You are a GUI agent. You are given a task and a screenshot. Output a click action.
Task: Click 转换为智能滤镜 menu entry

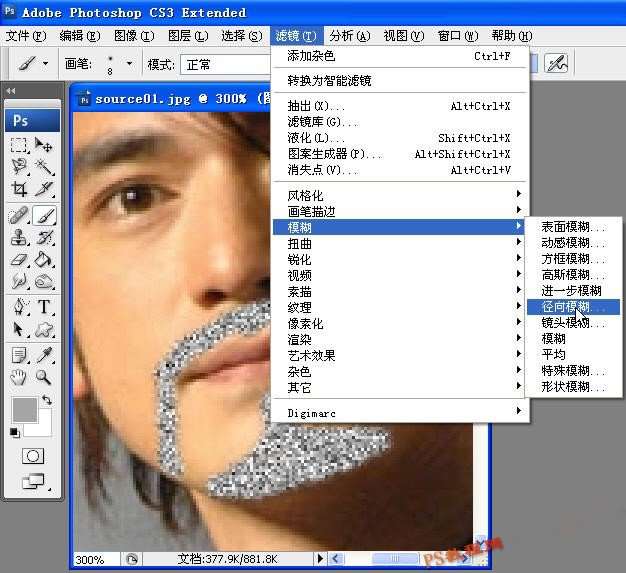point(329,80)
